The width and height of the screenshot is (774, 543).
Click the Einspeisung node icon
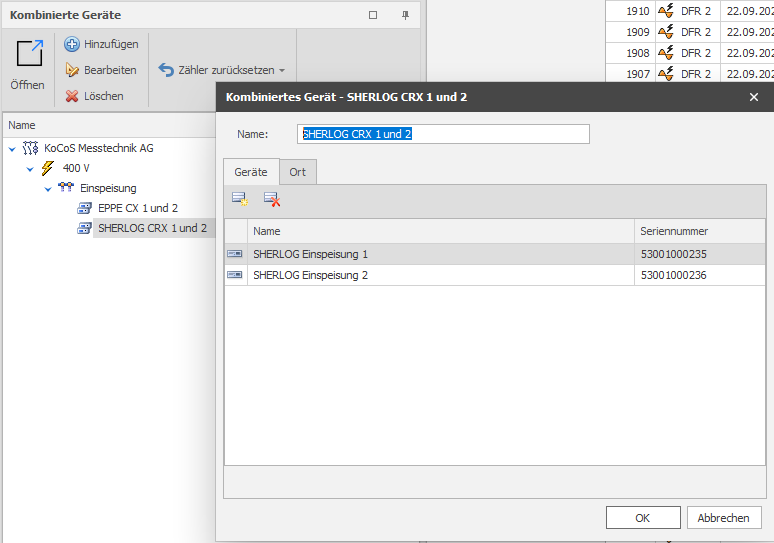coord(66,188)
